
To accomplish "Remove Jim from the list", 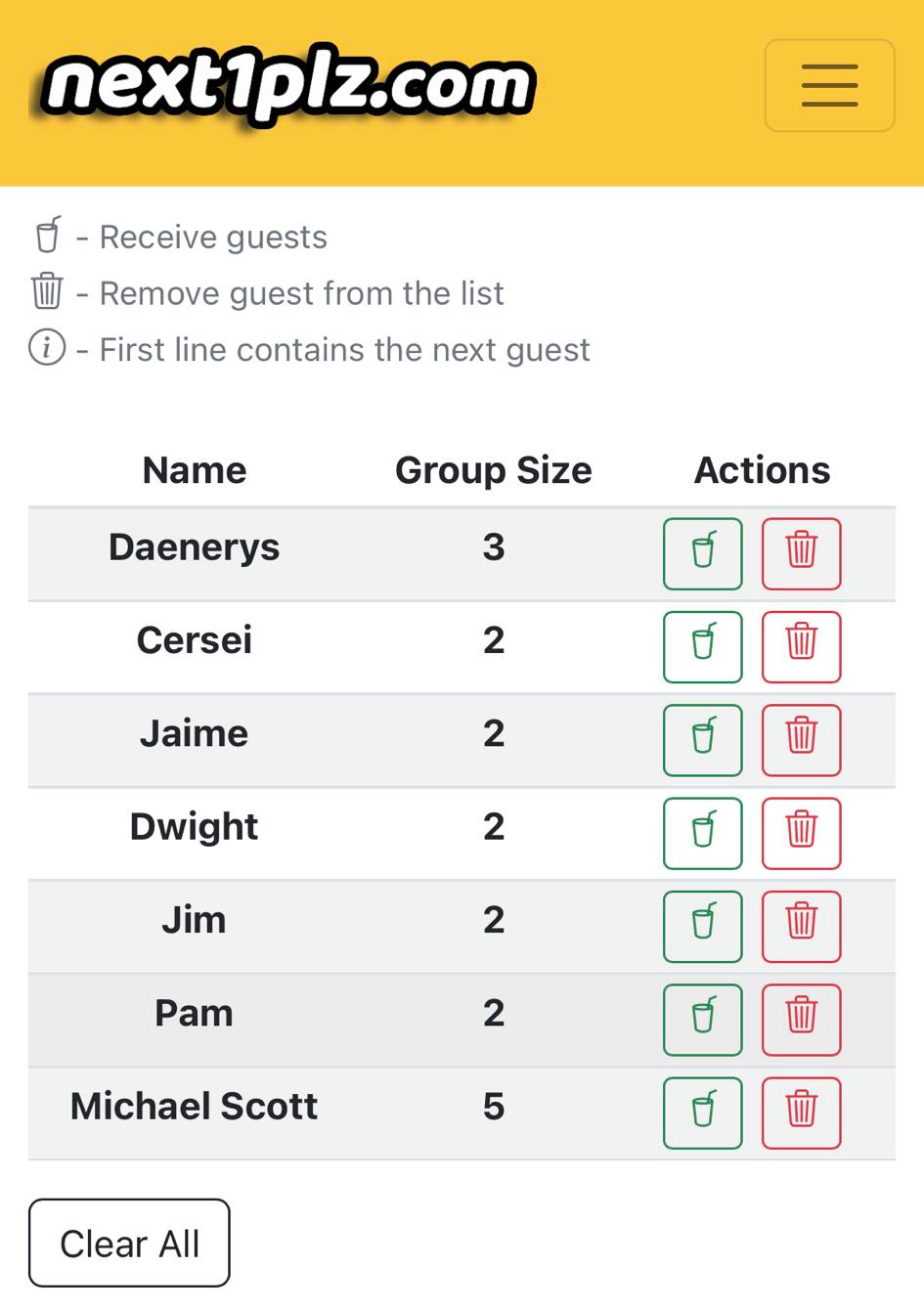I will (x=801, y=926).
